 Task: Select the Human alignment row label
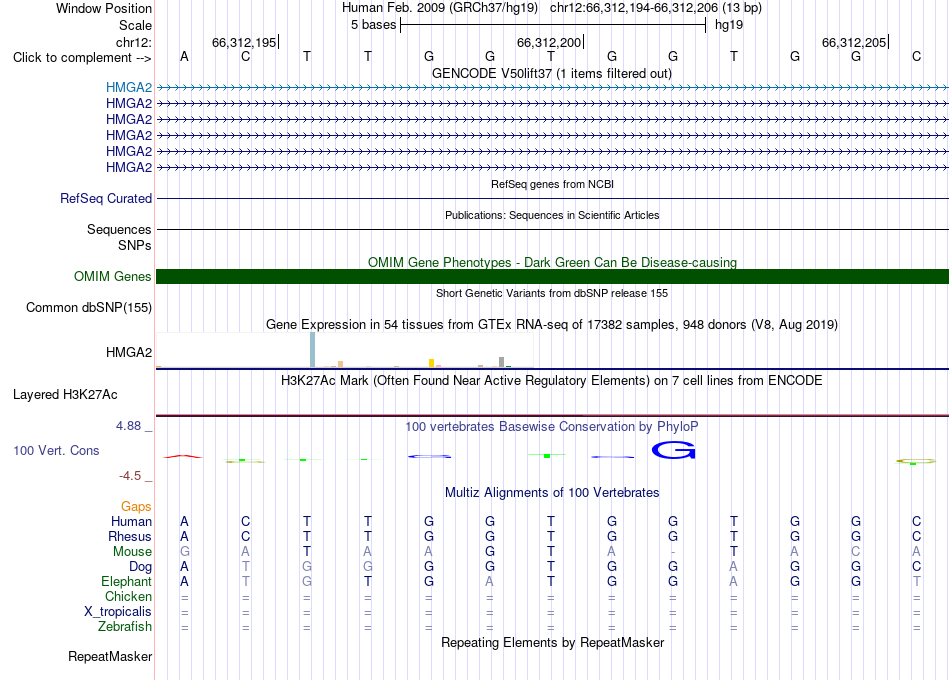pyautogui.click(x=131, y=521)
